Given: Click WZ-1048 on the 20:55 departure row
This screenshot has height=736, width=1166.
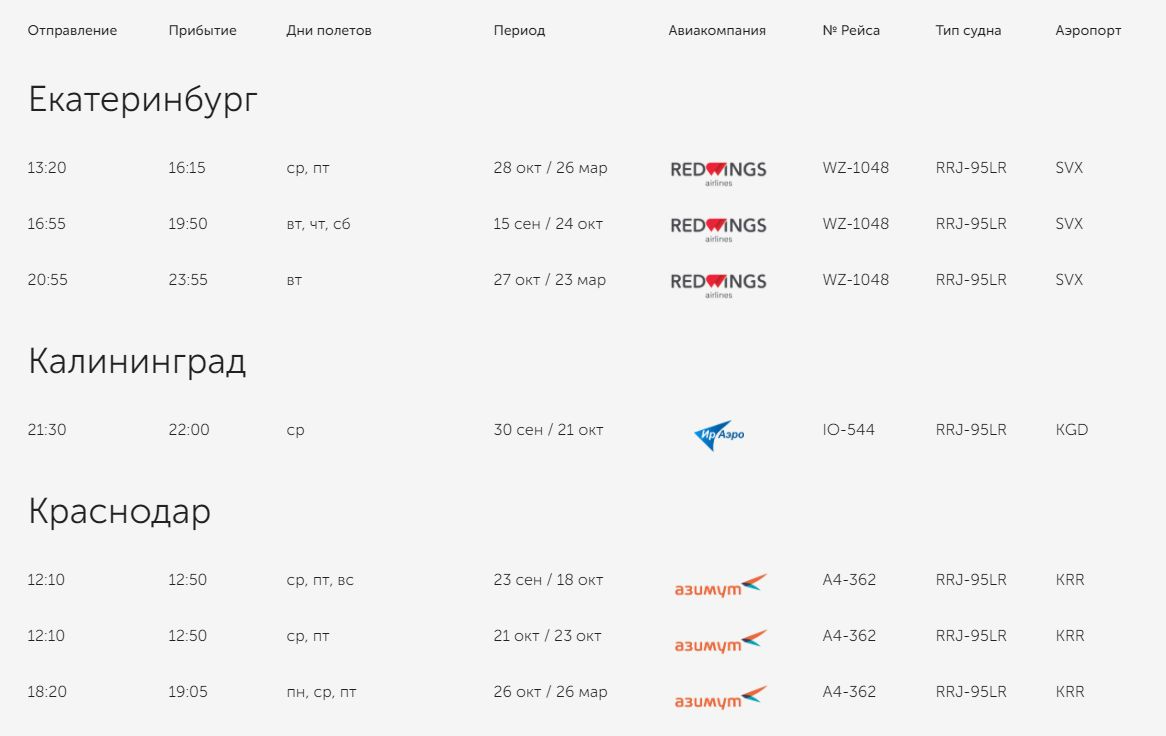Looking at the screenshot, I should click(855, 280).
